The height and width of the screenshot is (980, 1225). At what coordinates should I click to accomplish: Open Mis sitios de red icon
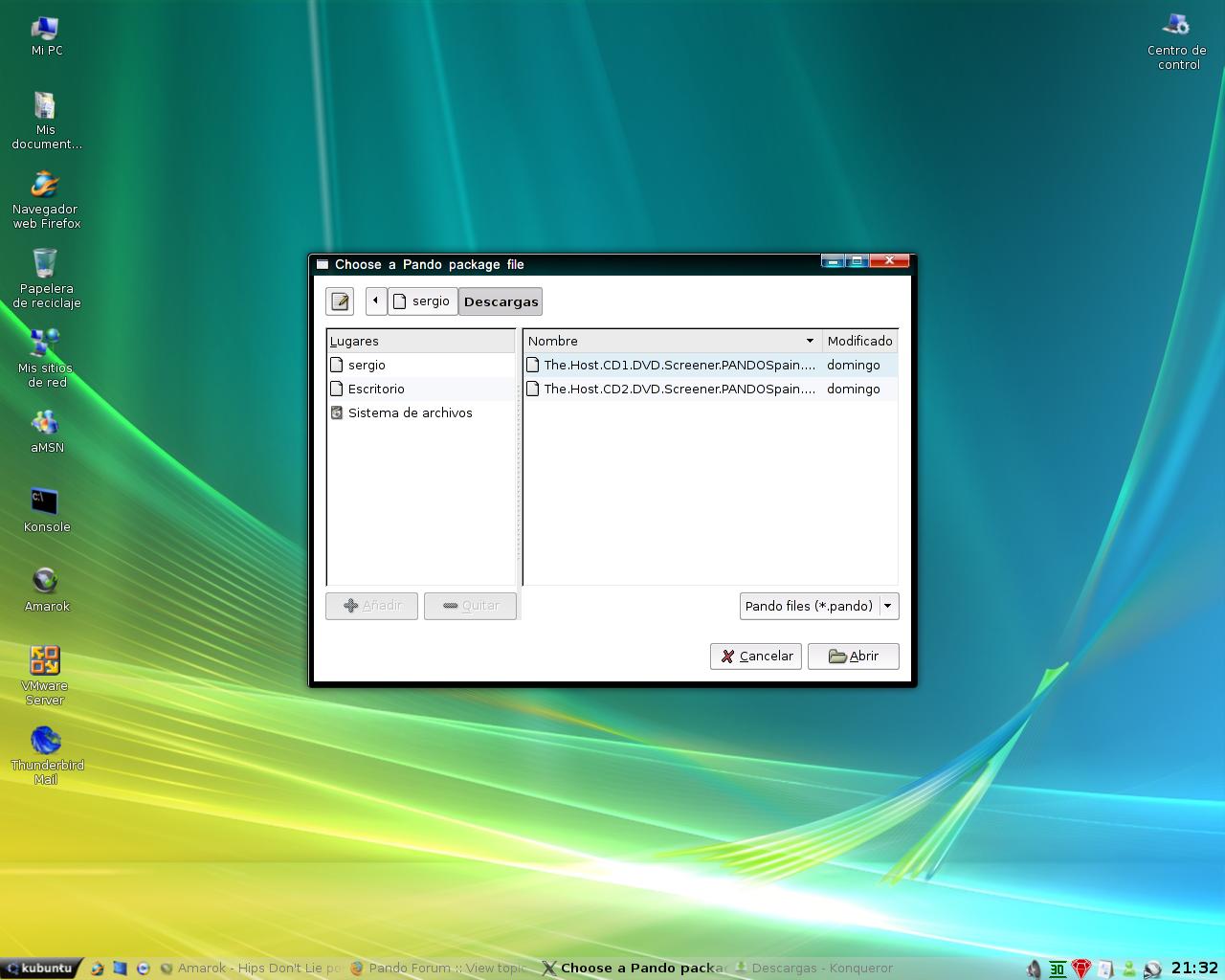[x=46, y=358]
